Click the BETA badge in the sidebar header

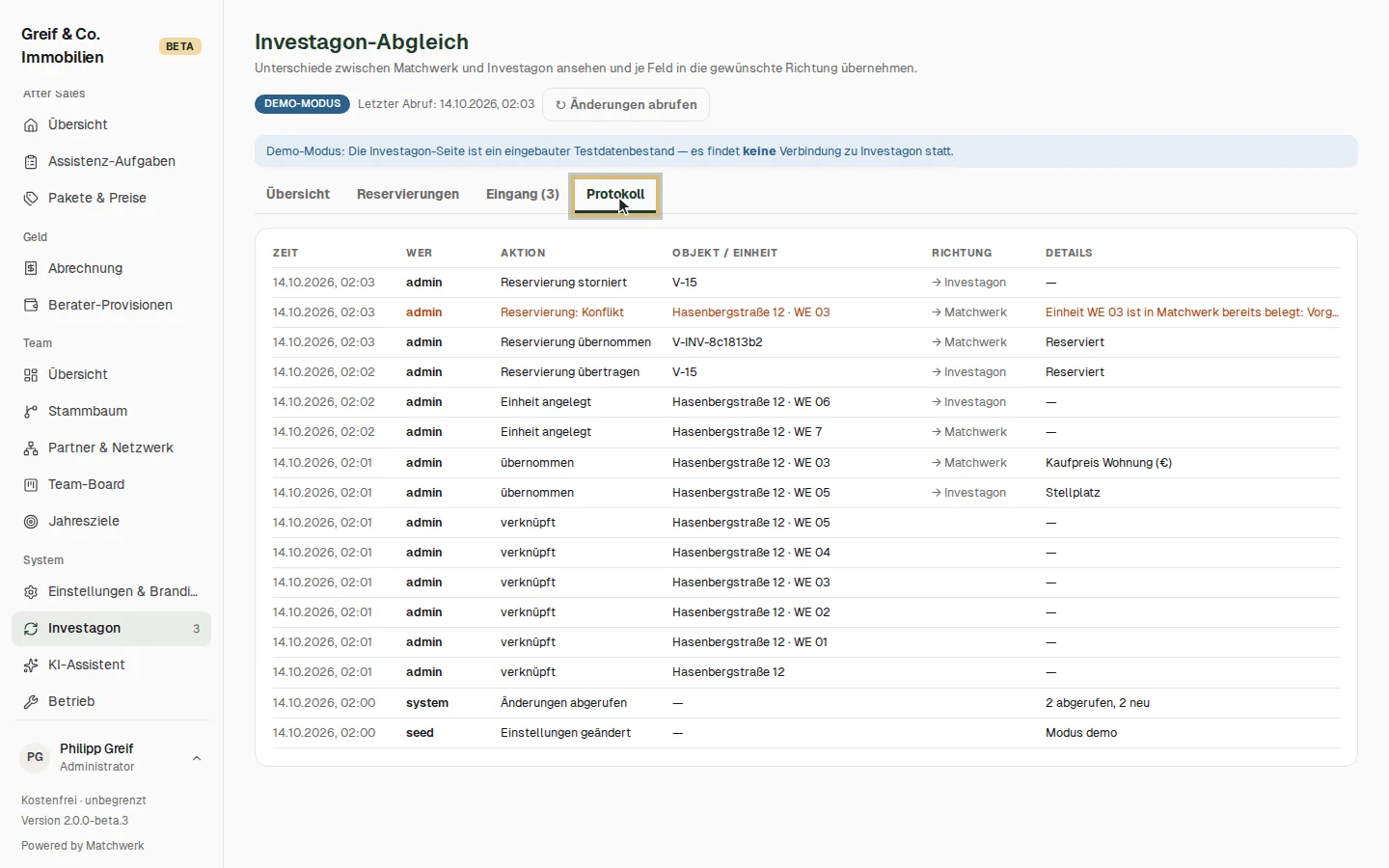179,46
